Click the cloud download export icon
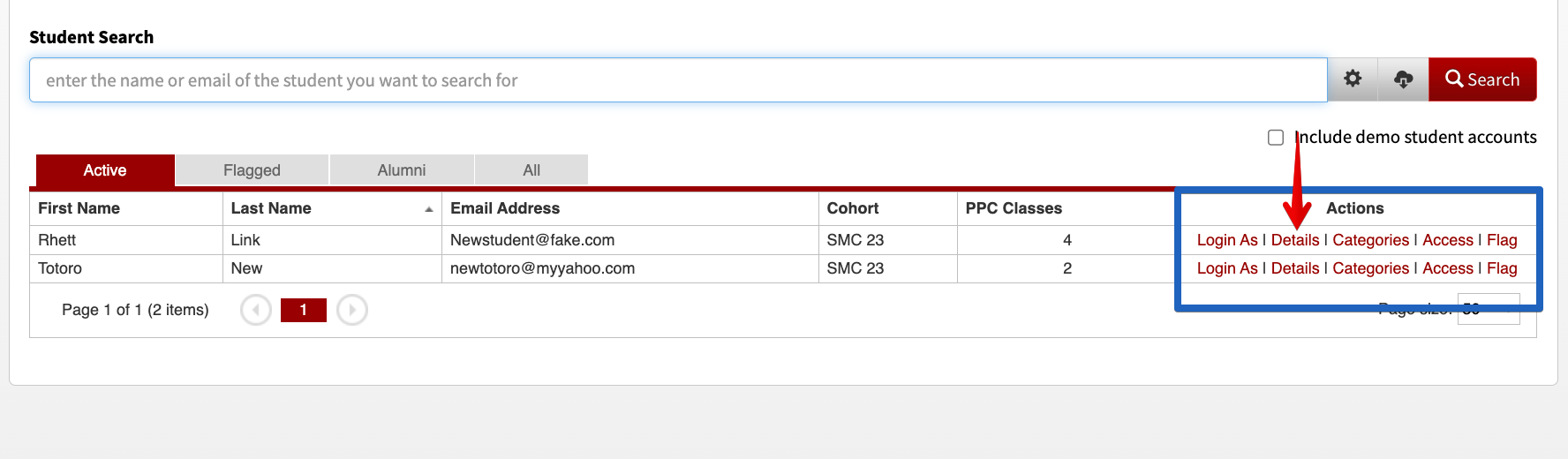The width and height of the screenshot is (1568, 459). [1403, 79]
